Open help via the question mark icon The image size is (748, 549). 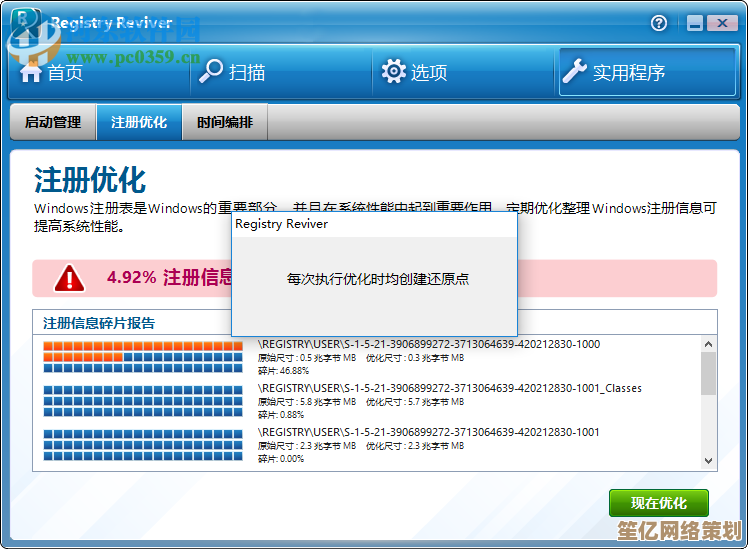[659, 23]
